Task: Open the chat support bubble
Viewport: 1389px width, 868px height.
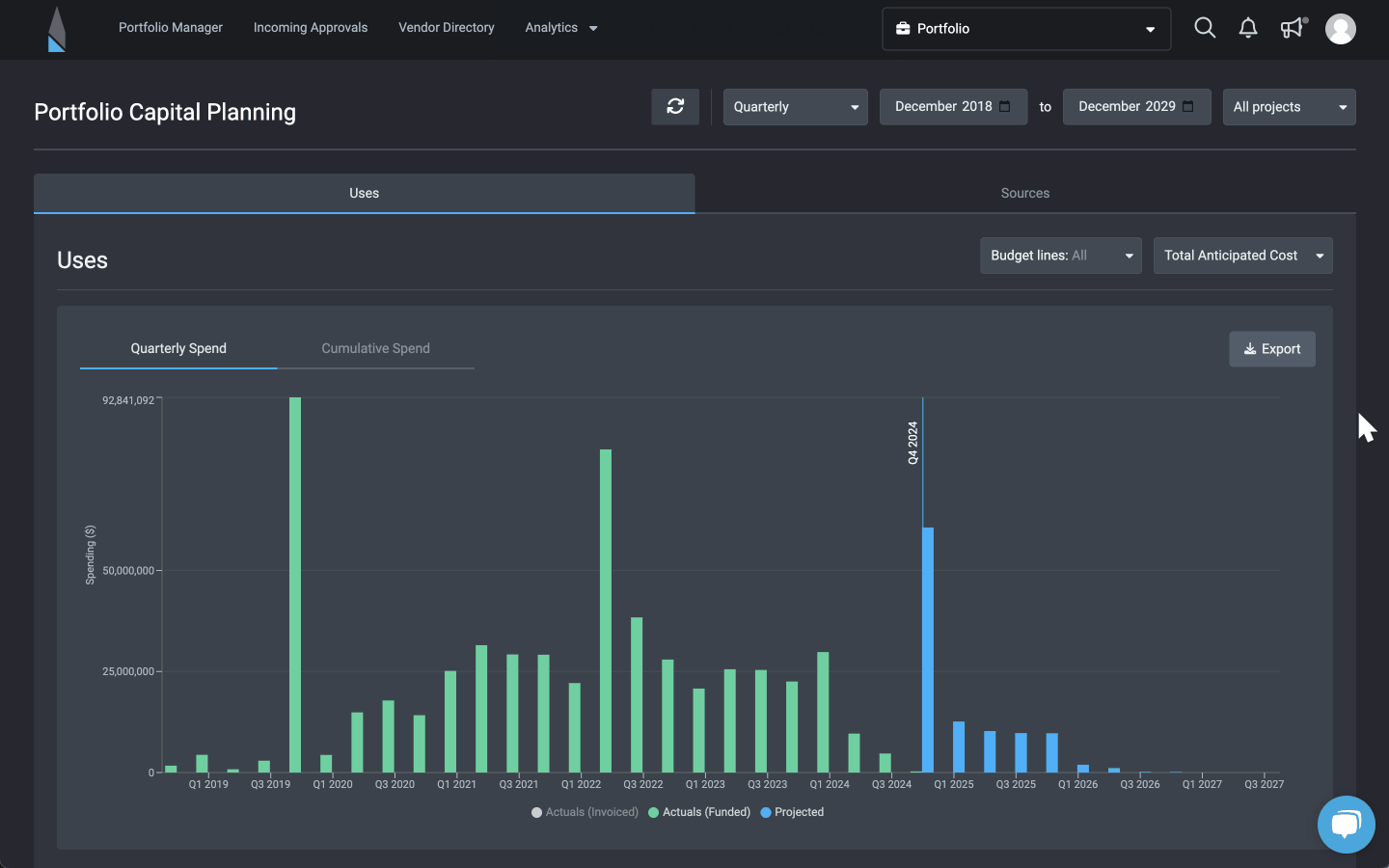Action: 1347,825
